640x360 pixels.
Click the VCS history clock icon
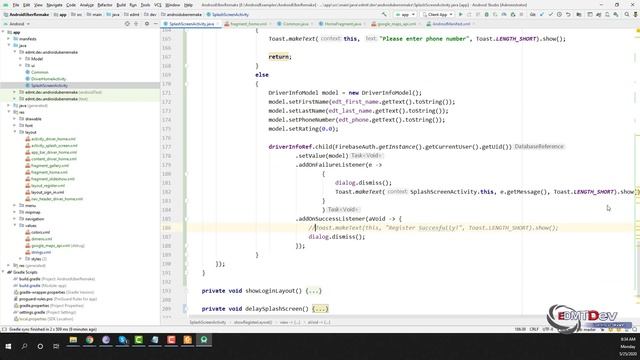(559, 14)
